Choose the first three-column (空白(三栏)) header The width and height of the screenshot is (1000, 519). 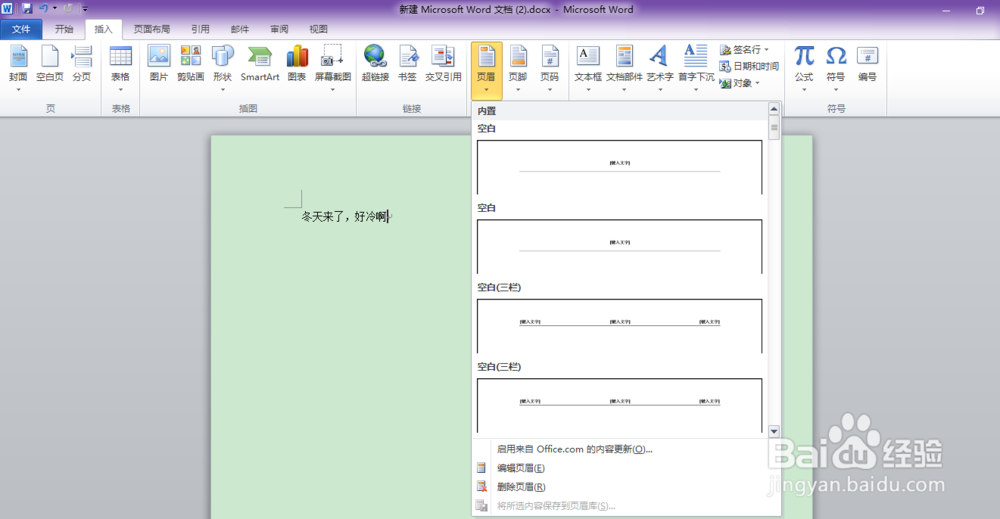click(x=619, y=326)
